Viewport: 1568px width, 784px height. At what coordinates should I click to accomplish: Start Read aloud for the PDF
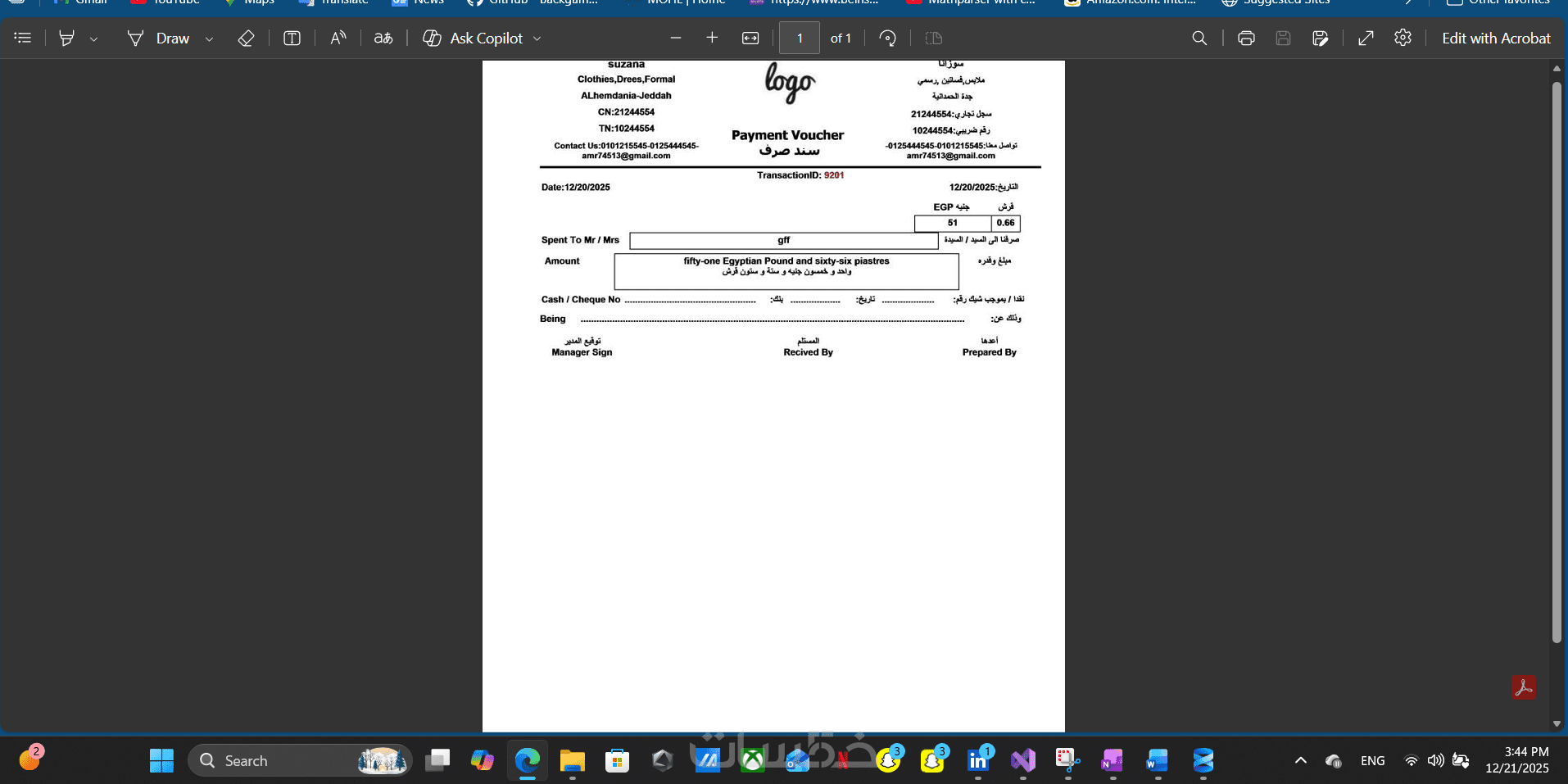click(x=338, y=38)
